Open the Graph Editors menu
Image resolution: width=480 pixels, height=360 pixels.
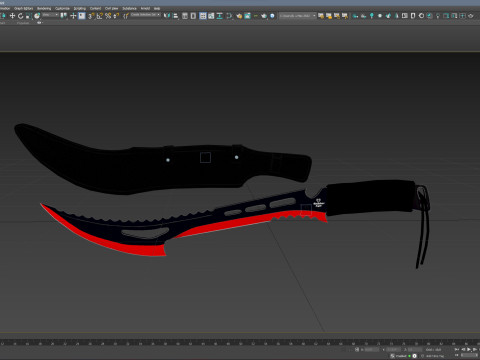click(23, 8)
